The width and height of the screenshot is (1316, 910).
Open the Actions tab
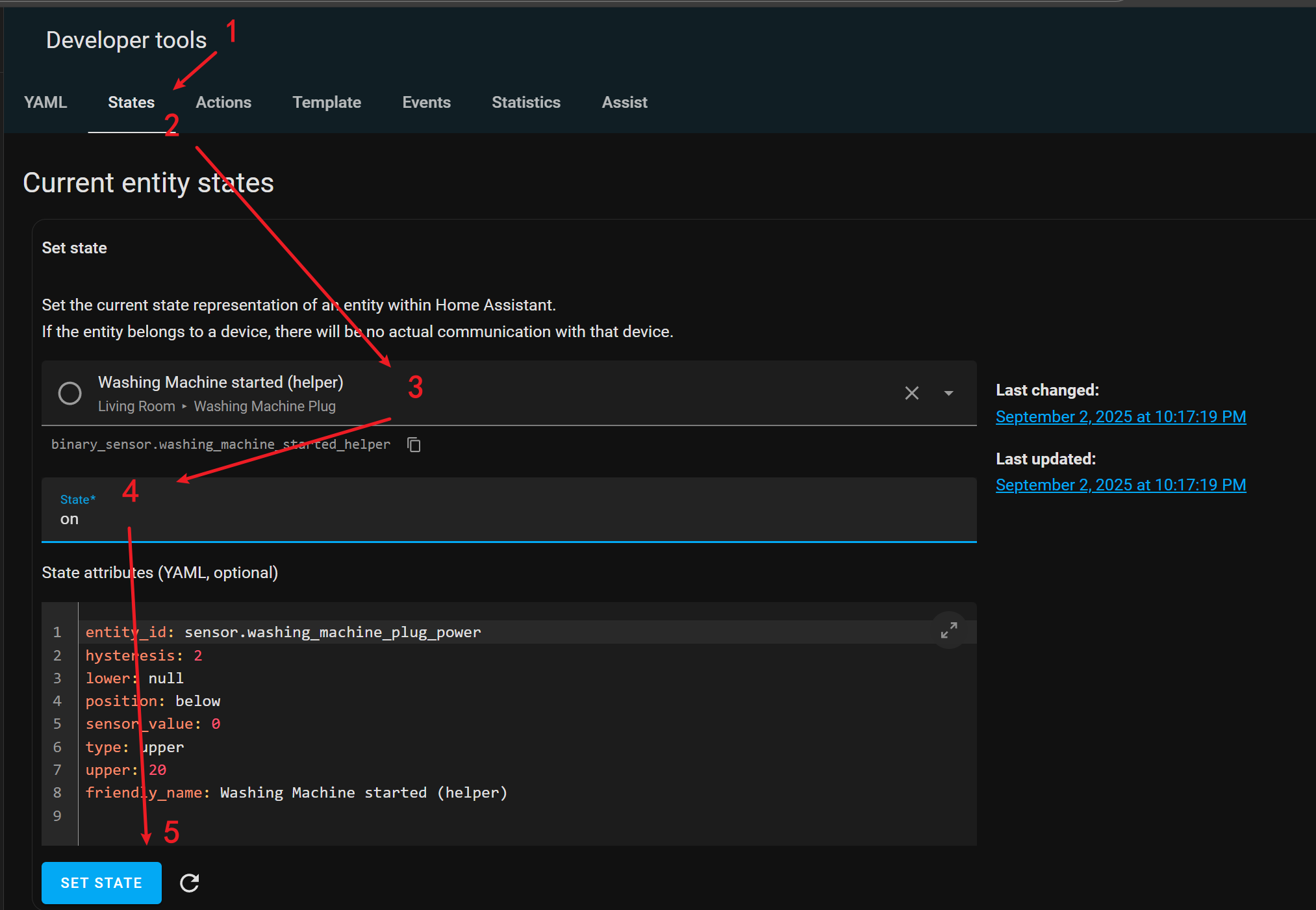(223, 102)
